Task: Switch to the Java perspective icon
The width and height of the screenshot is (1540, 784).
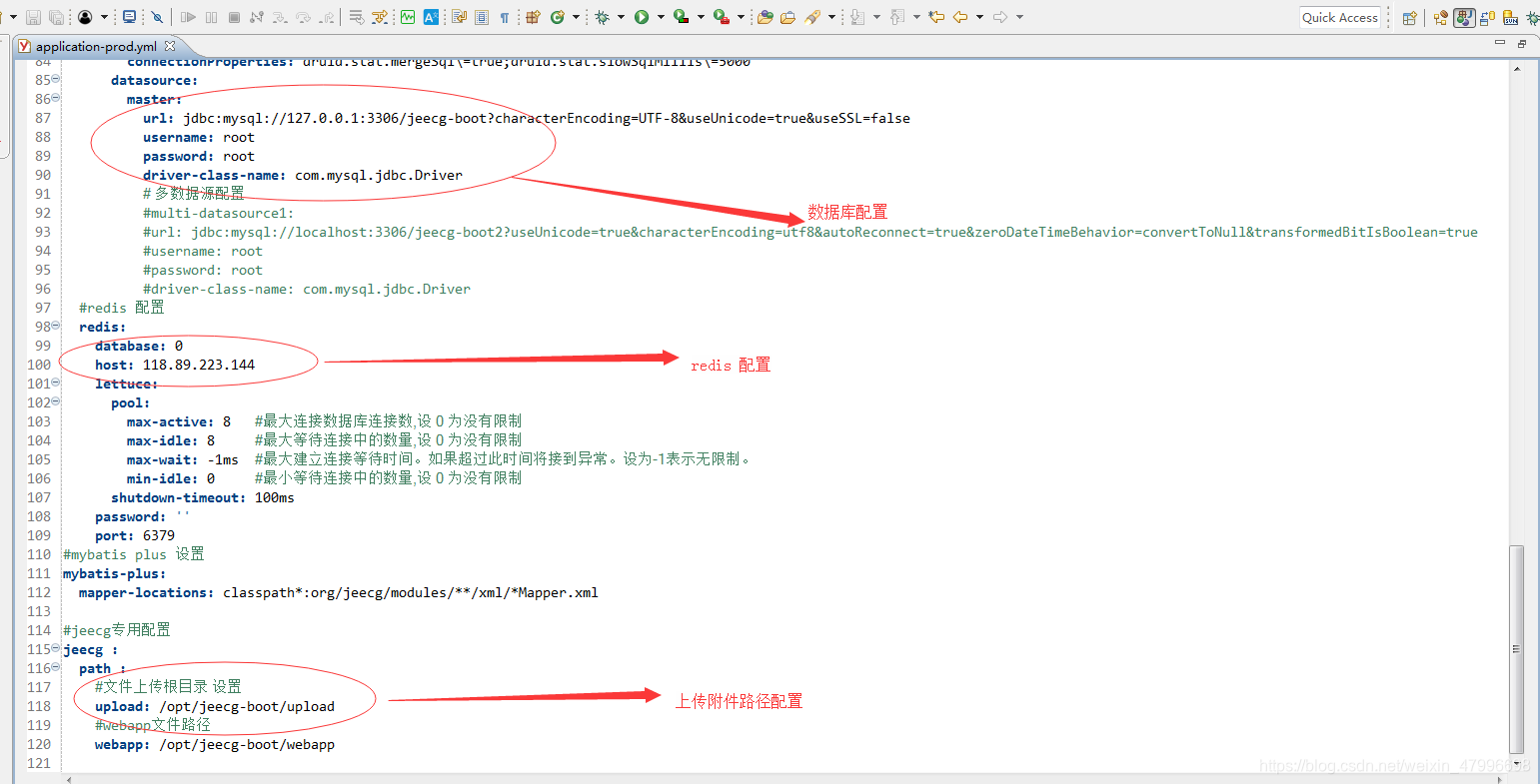Action: tap(1465, 17)
